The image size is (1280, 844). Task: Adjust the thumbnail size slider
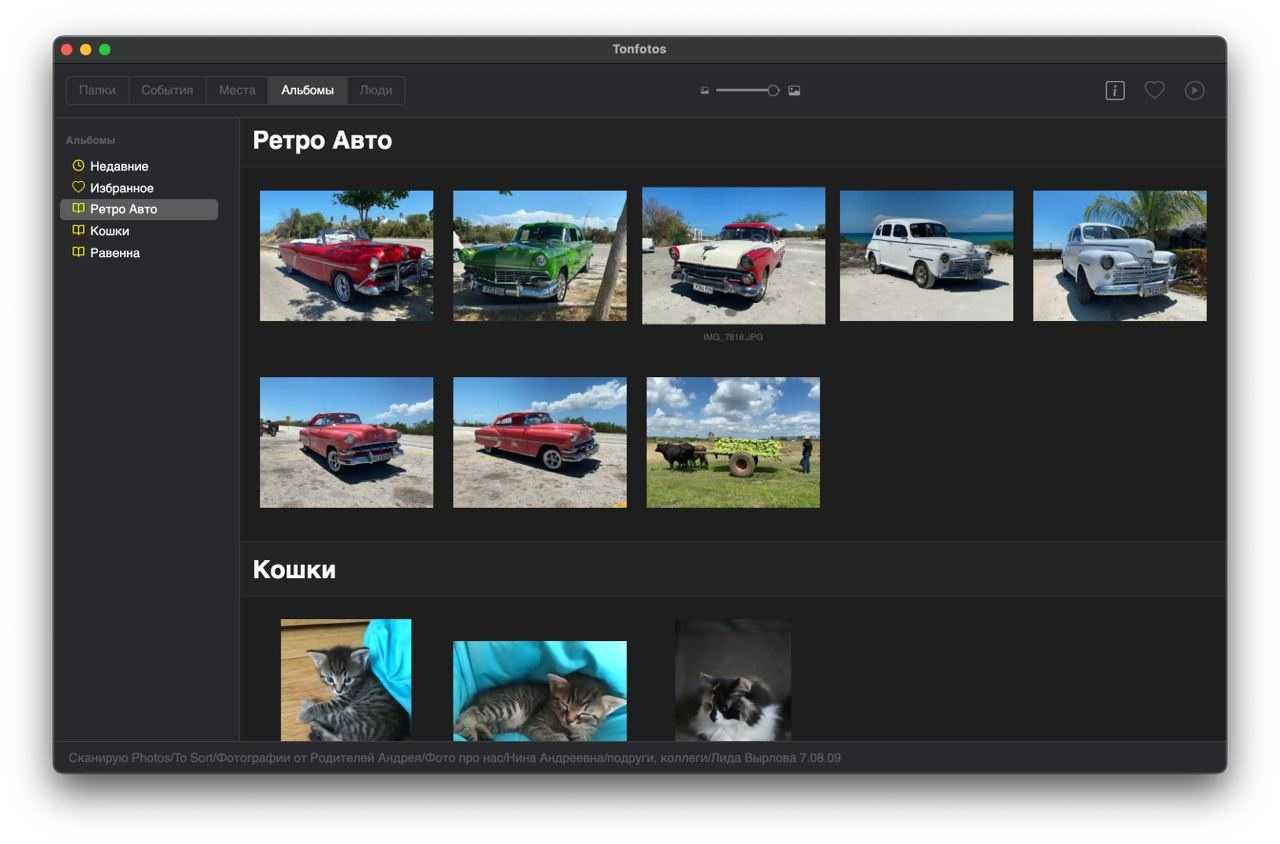click(772, 91)
